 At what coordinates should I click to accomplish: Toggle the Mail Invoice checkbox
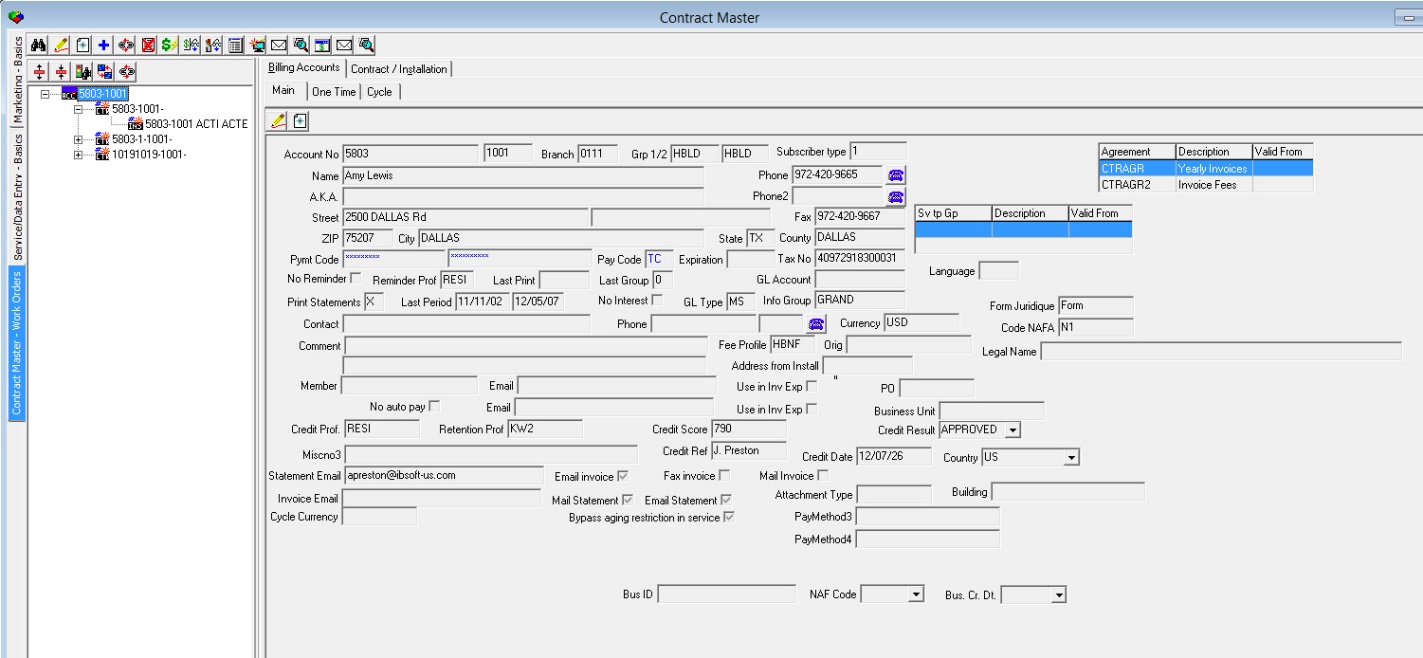tap(823, 475)
